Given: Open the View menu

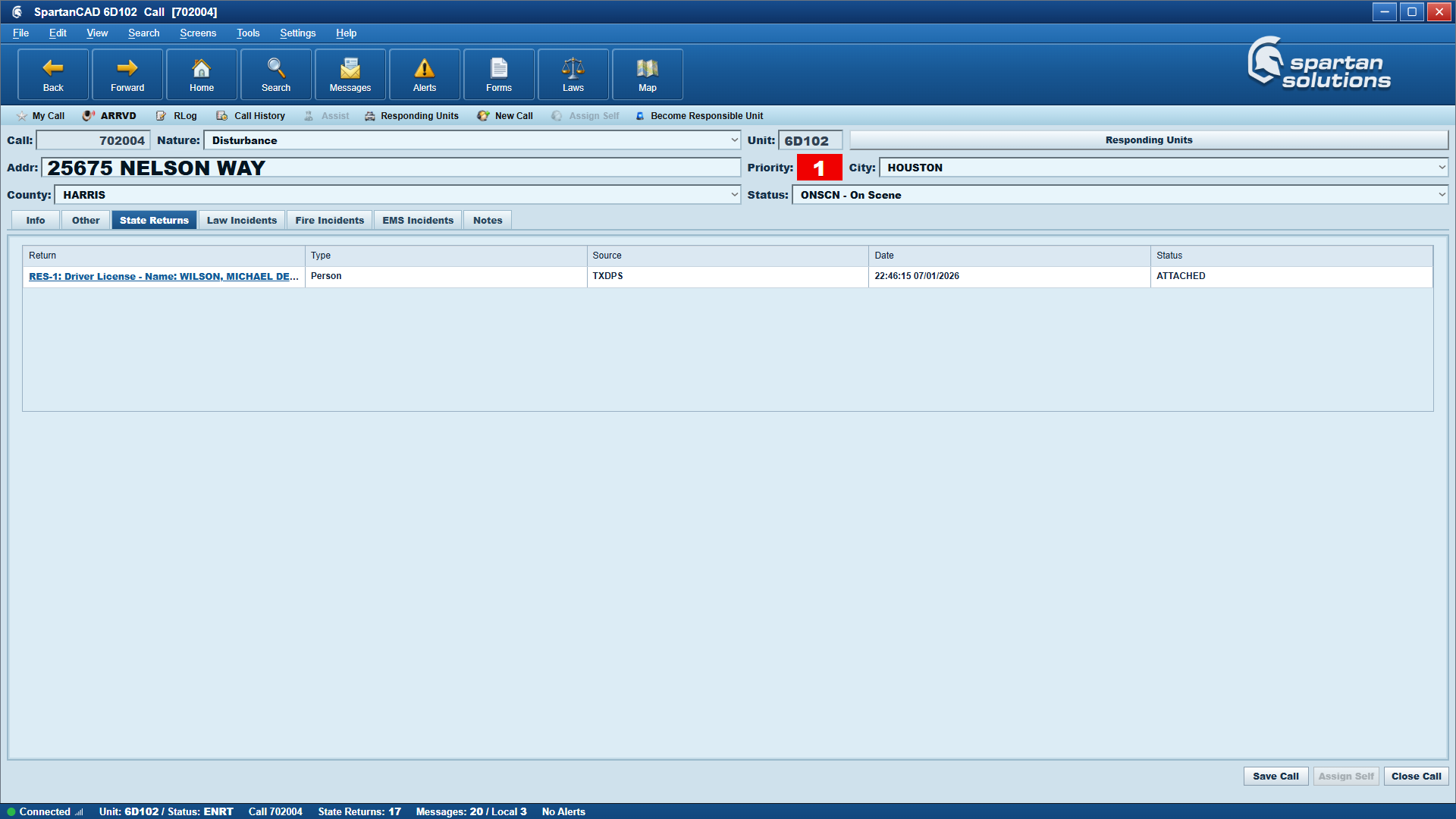Looking at the screenshot, I should click(97, 33).
